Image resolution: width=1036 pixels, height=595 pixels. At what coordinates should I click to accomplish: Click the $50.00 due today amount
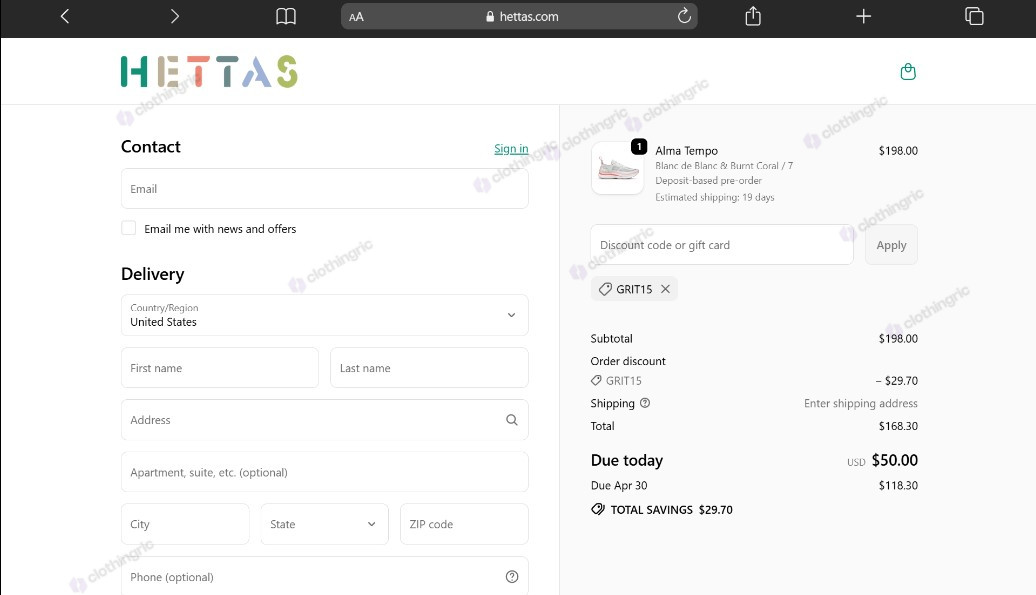[895, 460]
